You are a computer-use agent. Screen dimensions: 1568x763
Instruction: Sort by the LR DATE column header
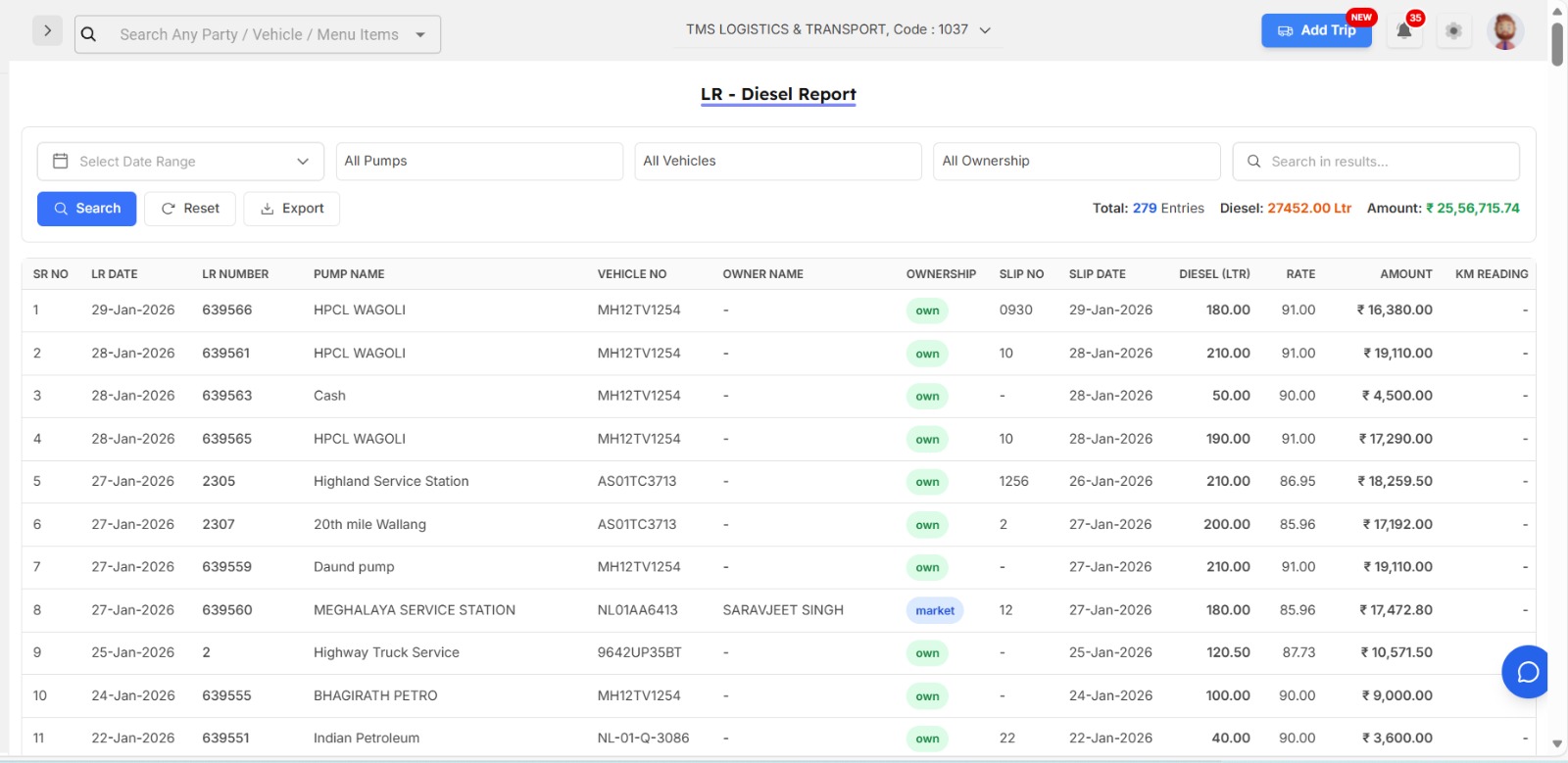coord(115,274)
